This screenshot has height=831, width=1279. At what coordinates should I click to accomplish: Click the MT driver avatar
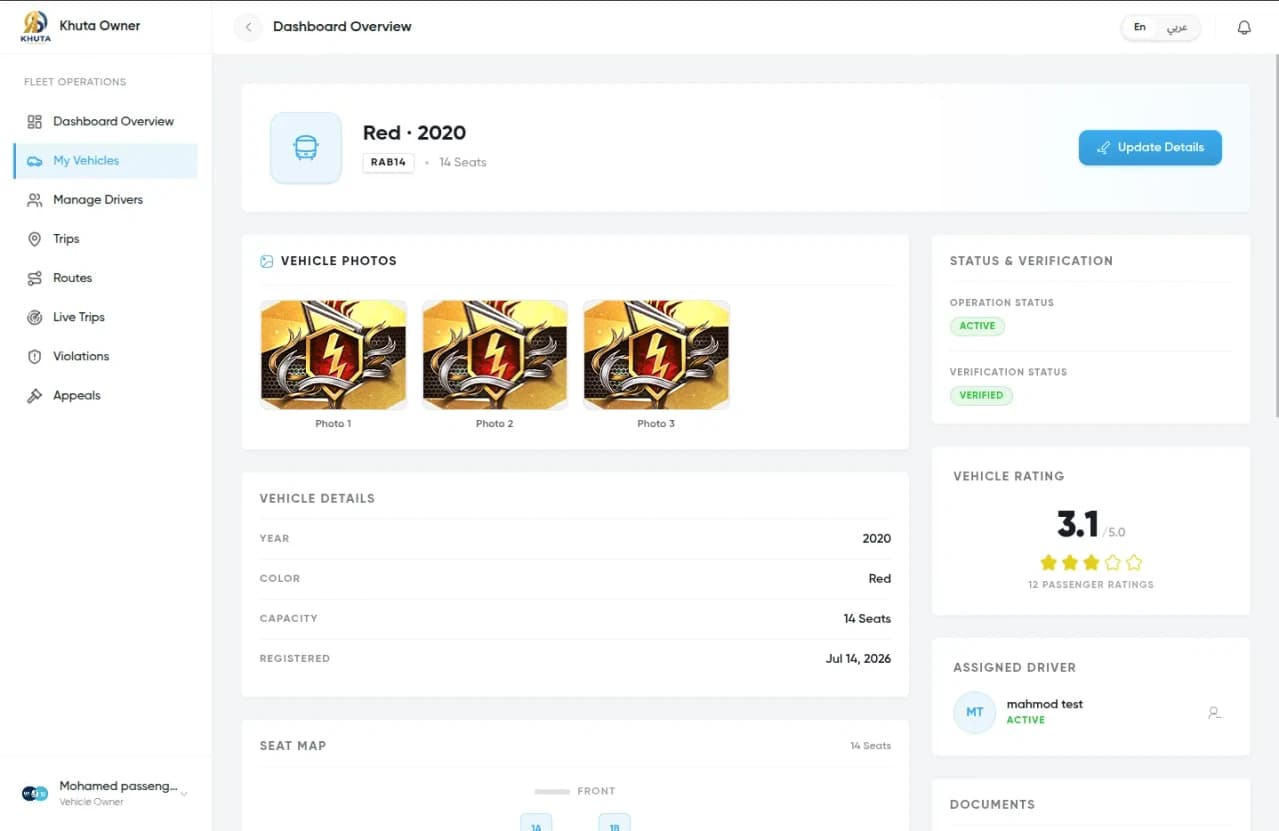975,712
